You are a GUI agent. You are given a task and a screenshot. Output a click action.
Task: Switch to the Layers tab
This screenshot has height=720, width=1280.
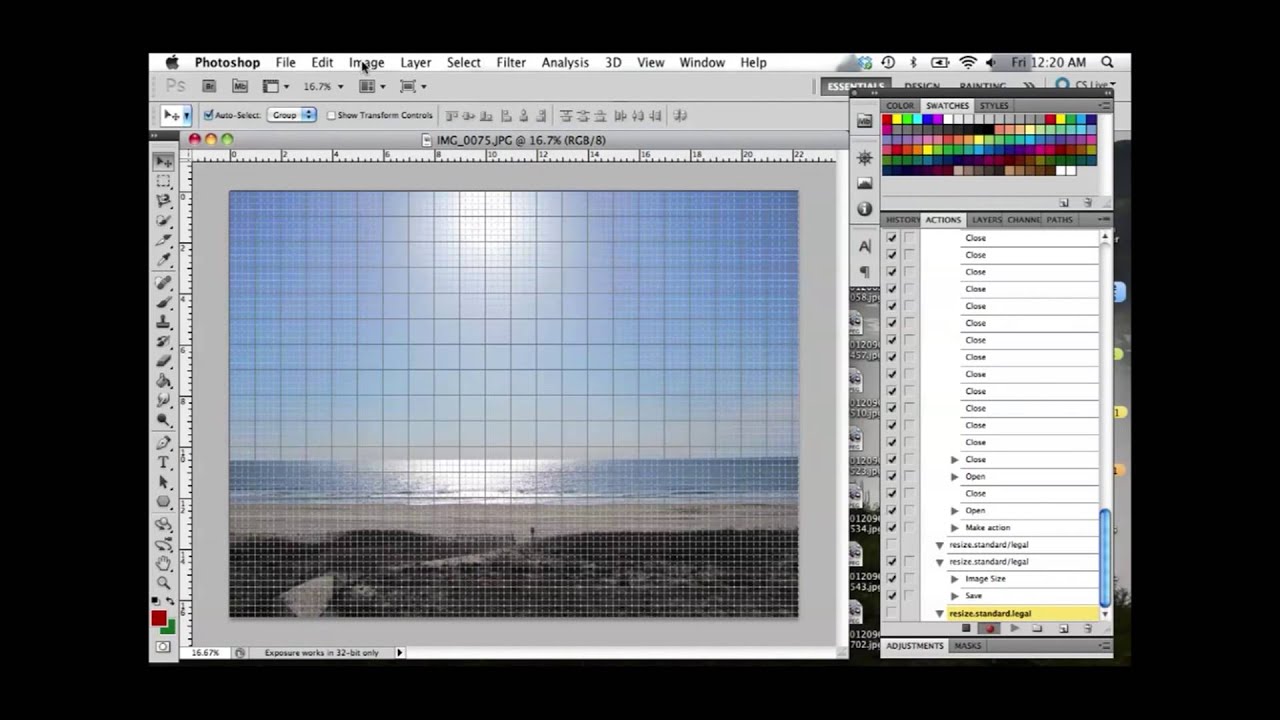coord(986,220)
